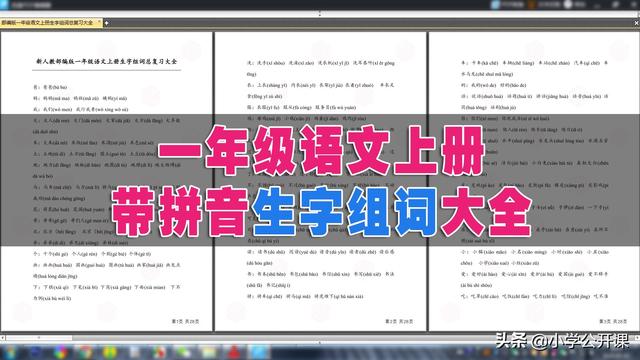Close the yellow document tab
The image size is (640, 360).
point(99,22)
